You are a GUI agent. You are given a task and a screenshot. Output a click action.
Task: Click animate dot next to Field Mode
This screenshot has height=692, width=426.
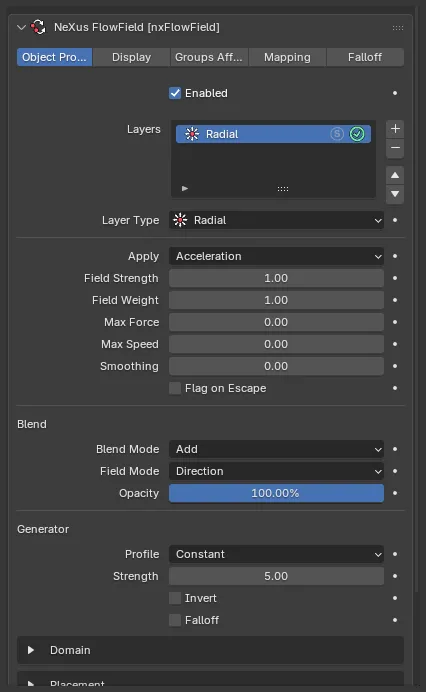tap(395, 471)
